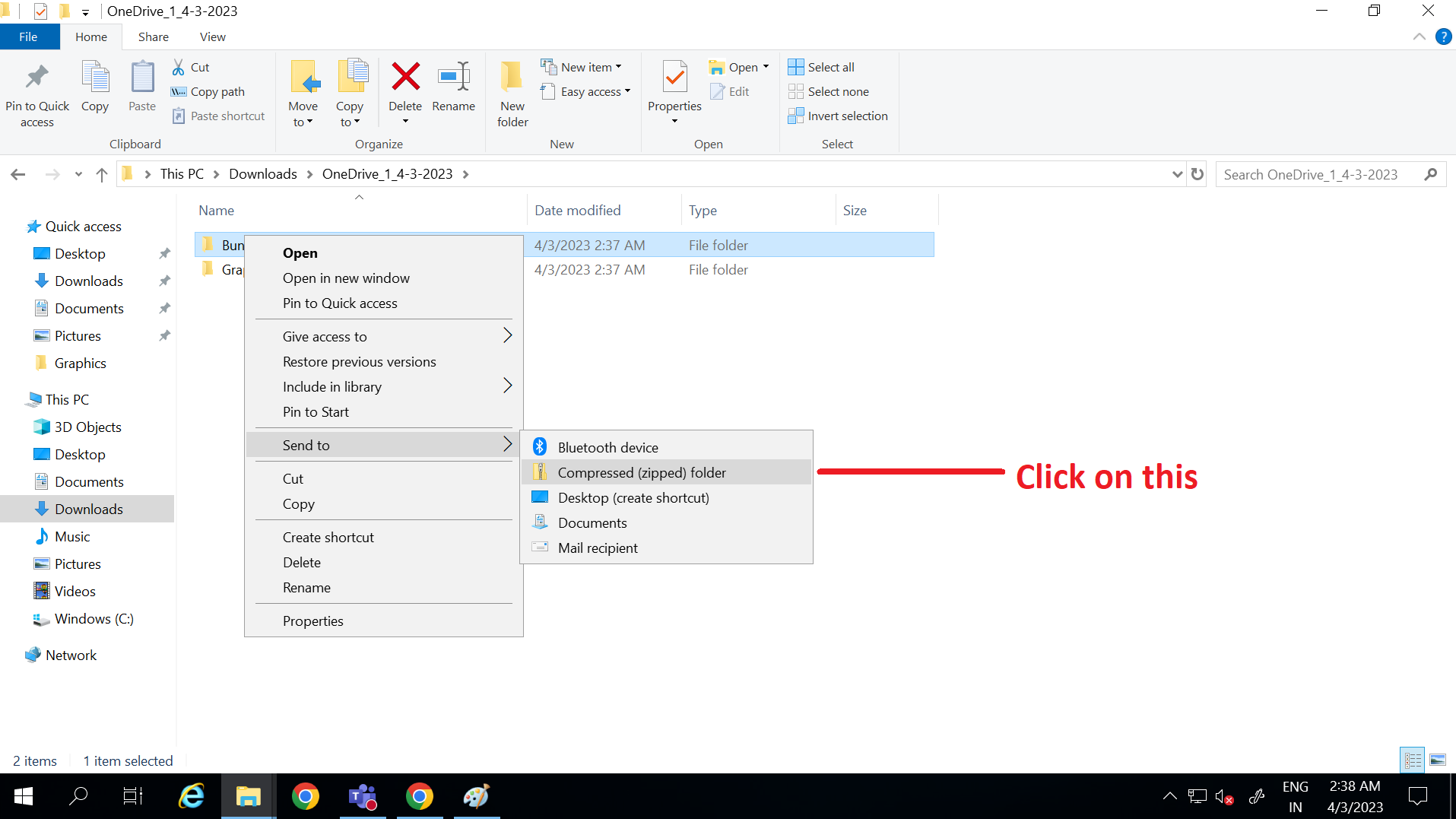Click Restore previous versions
This screenshot has width=1456, height=819.
[384, 361]
